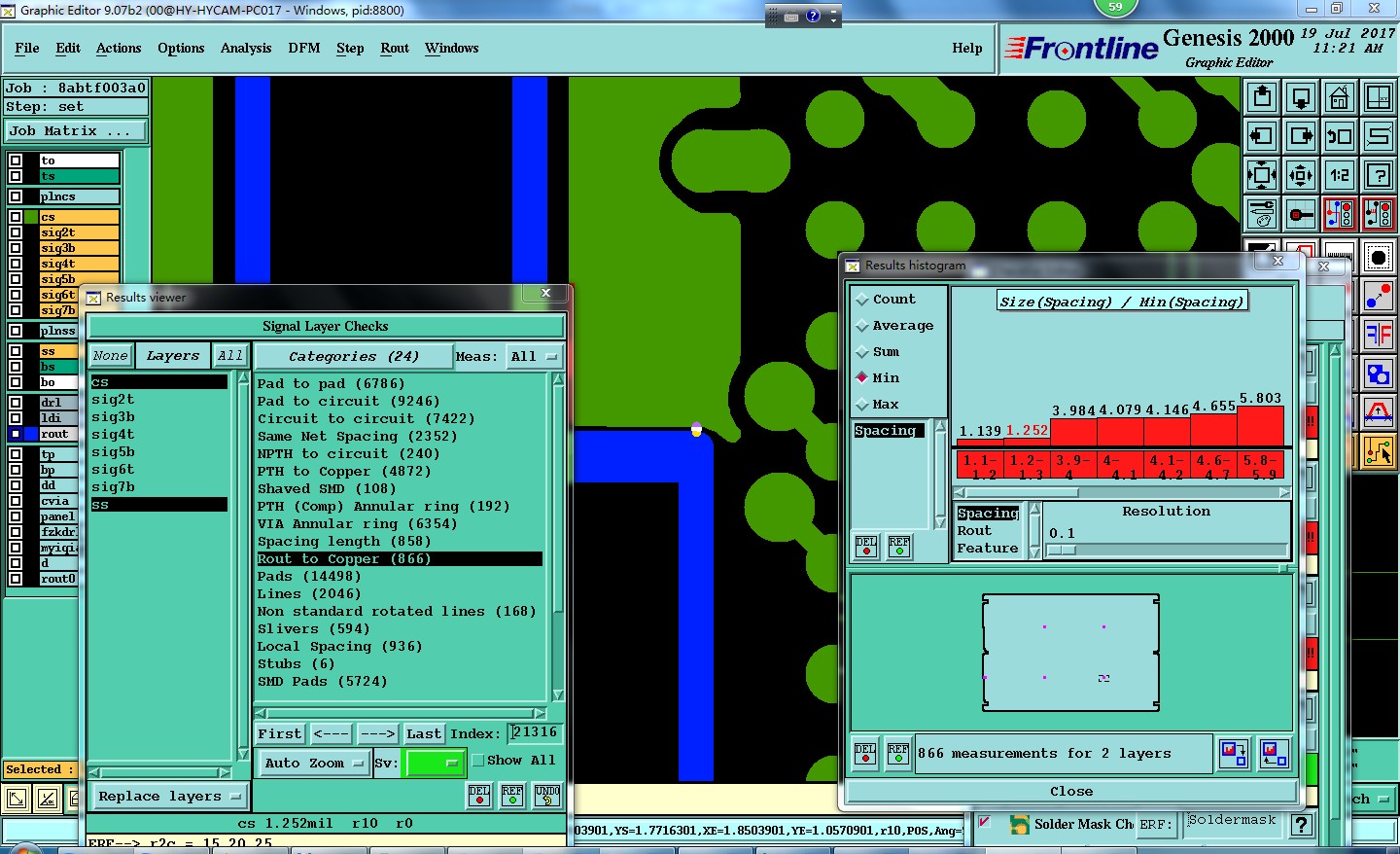The height and width of the screenshot is (854, 1400).
Task: Click the Last result button
Action: tap(424, 733)
